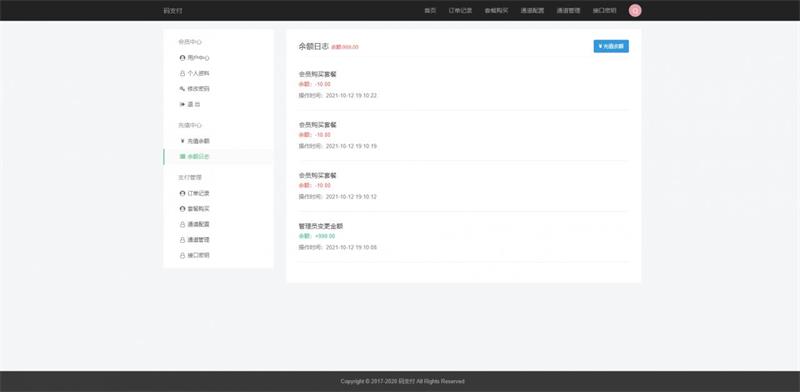Screen dimensions: 800x392
Task: Click the 会员购买套餐 title above timestamp 19:10:19
Action: tap(317, 125)
